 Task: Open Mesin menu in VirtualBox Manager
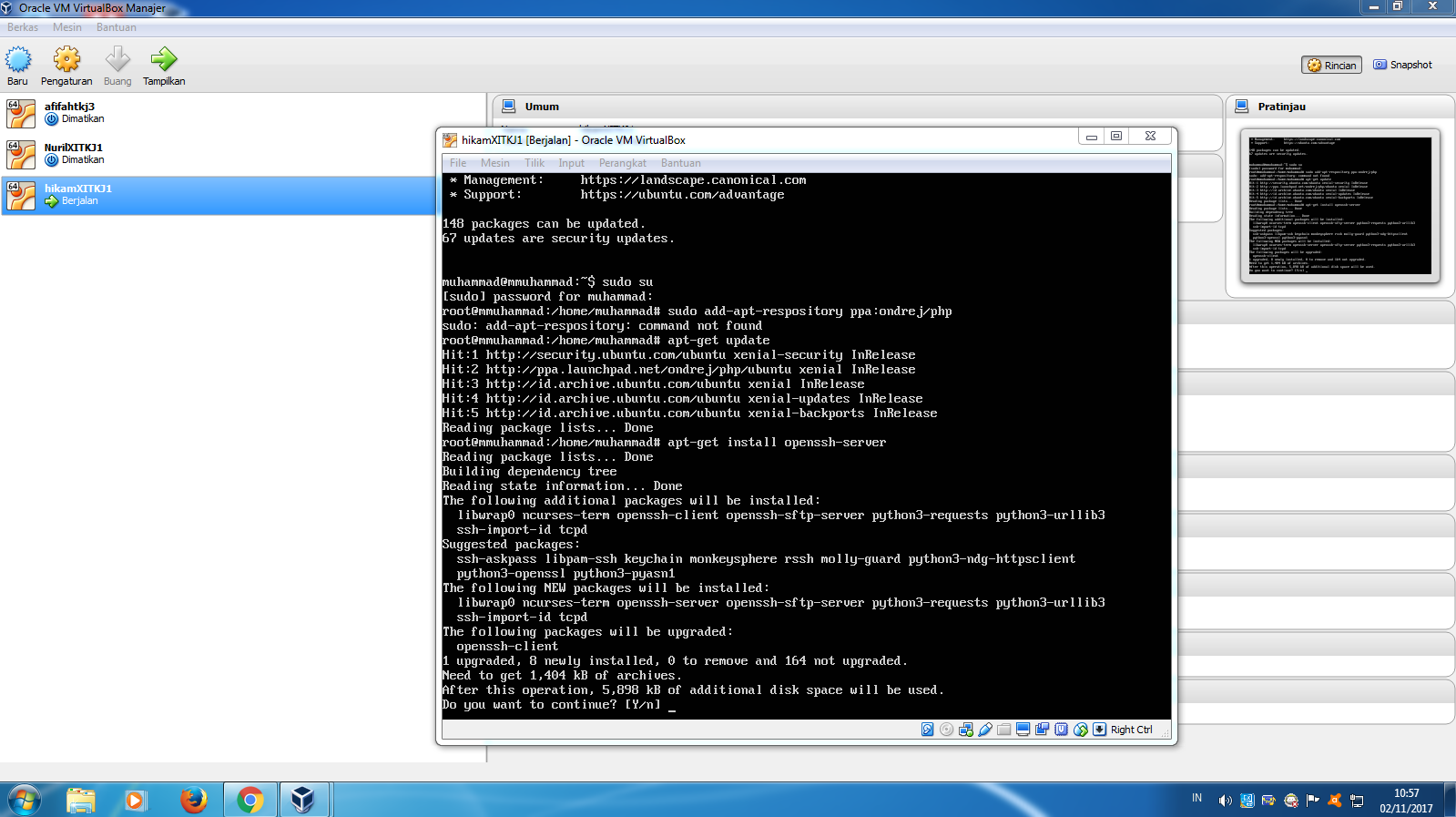67,27
